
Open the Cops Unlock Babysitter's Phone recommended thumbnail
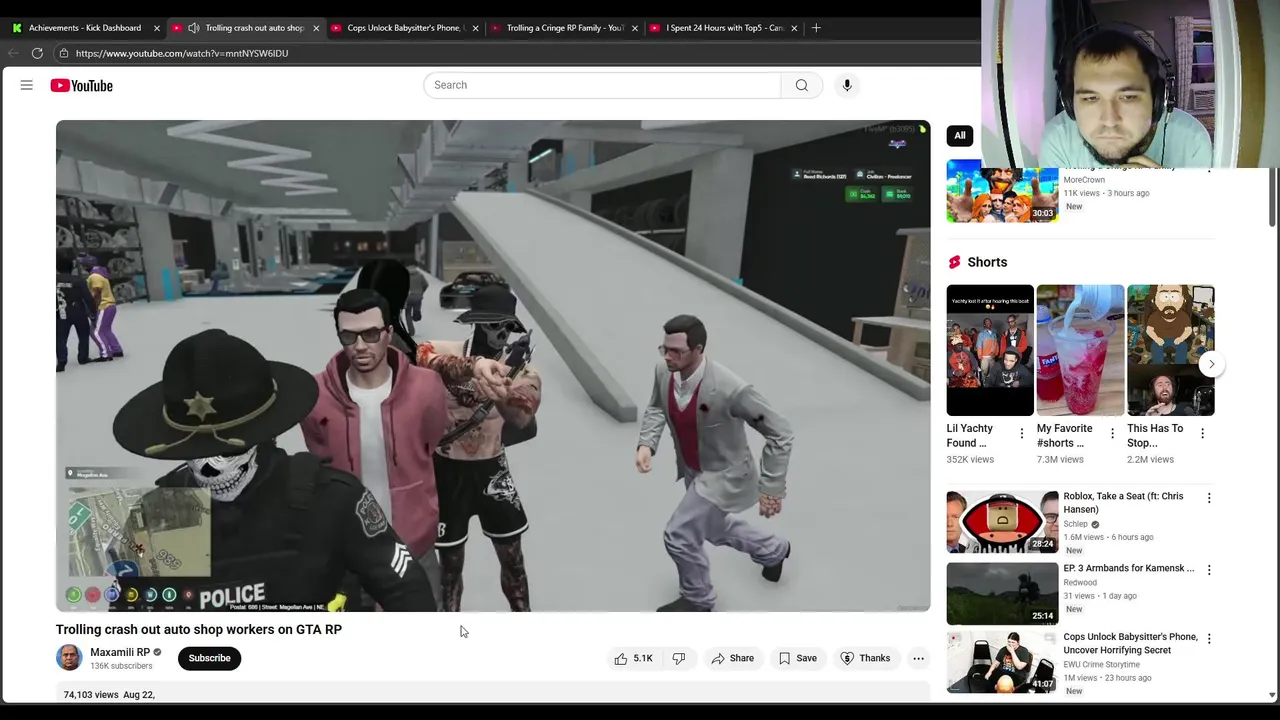[x=1002, y=662]
